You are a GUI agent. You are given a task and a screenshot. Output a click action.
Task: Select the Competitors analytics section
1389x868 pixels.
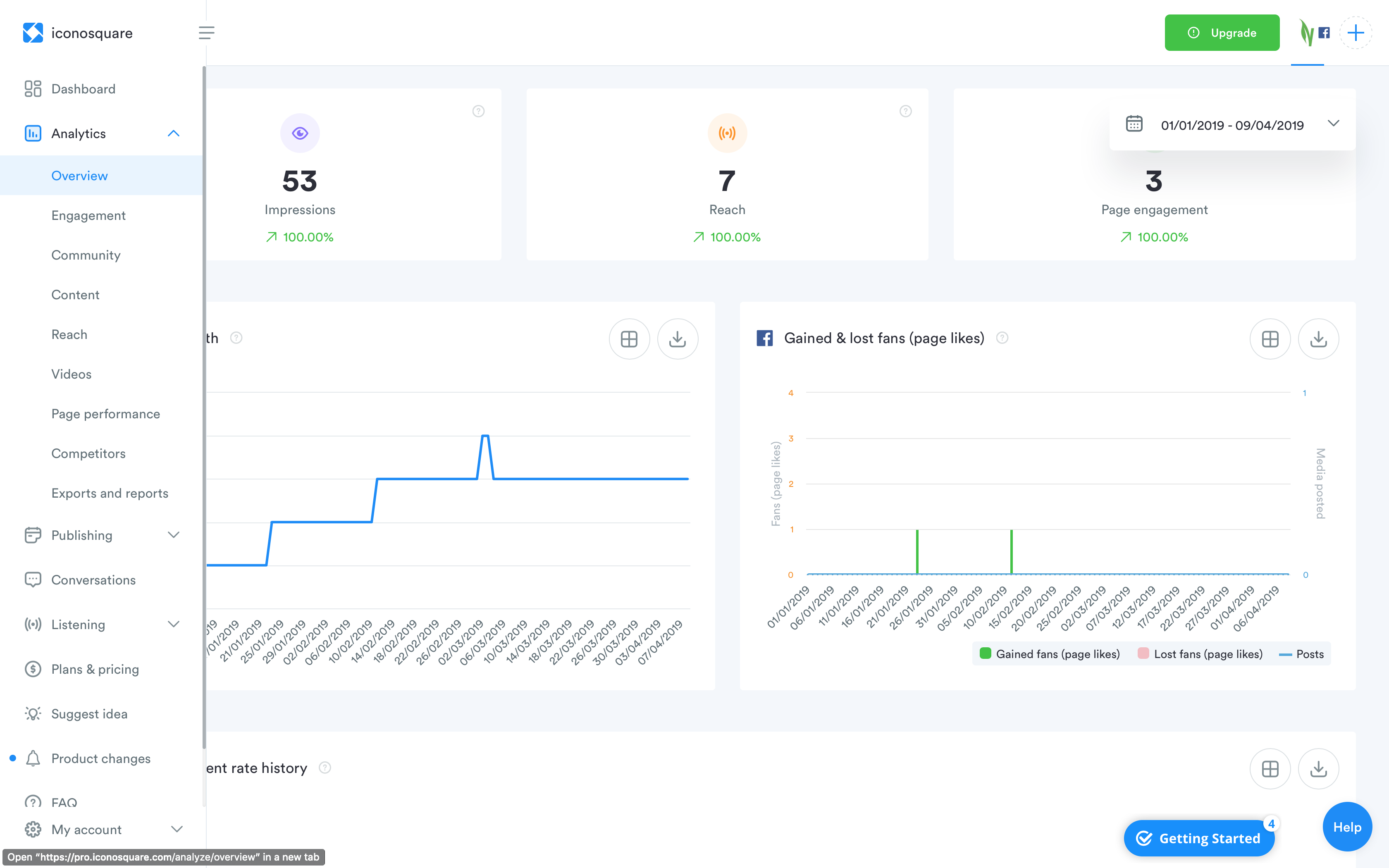[88, 453]
